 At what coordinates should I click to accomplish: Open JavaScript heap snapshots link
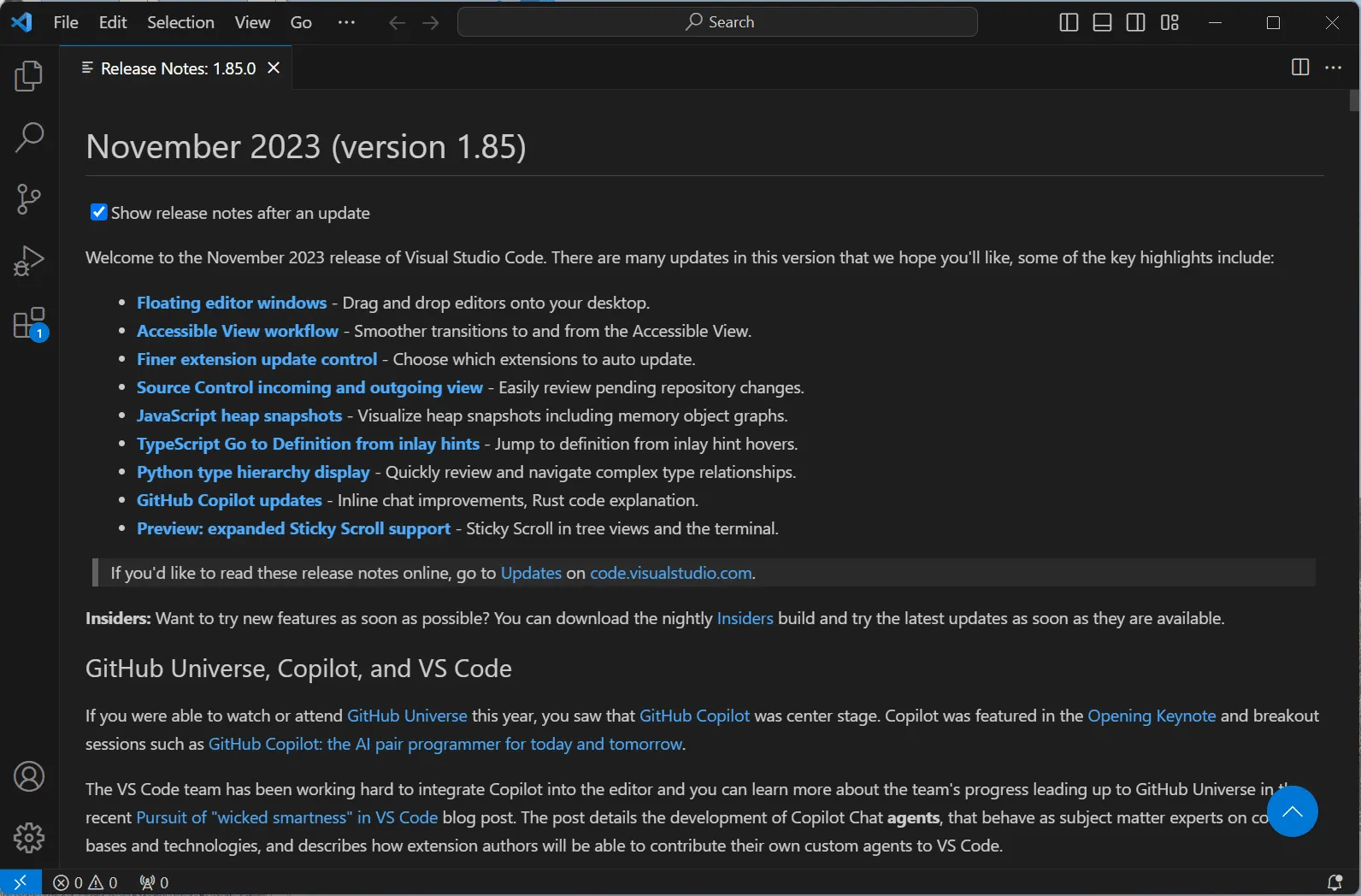click(239, 416)
